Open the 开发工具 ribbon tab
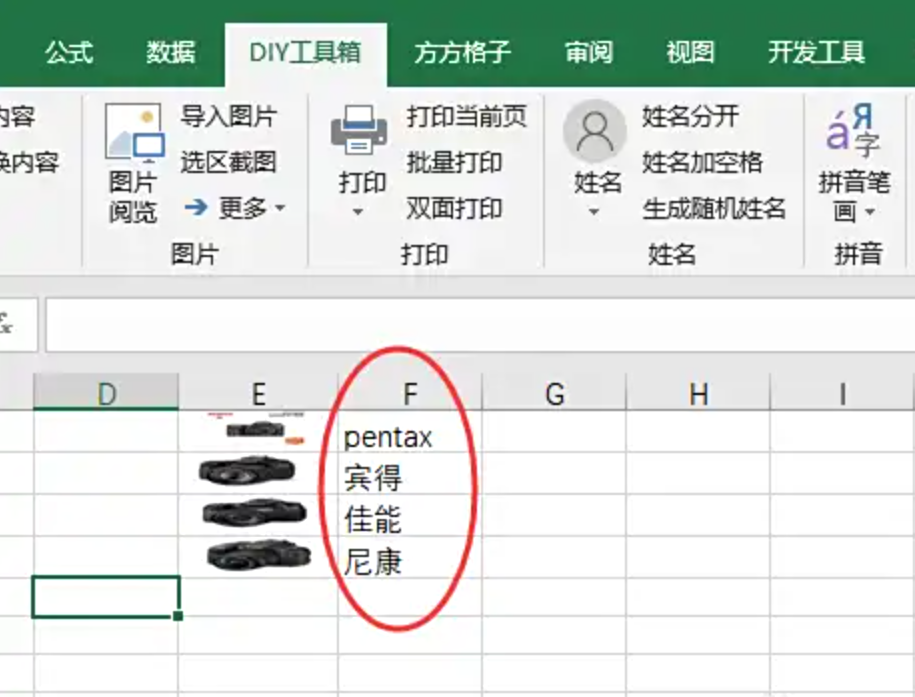Screen dimensions: 915x697 [x=816, y=53]
